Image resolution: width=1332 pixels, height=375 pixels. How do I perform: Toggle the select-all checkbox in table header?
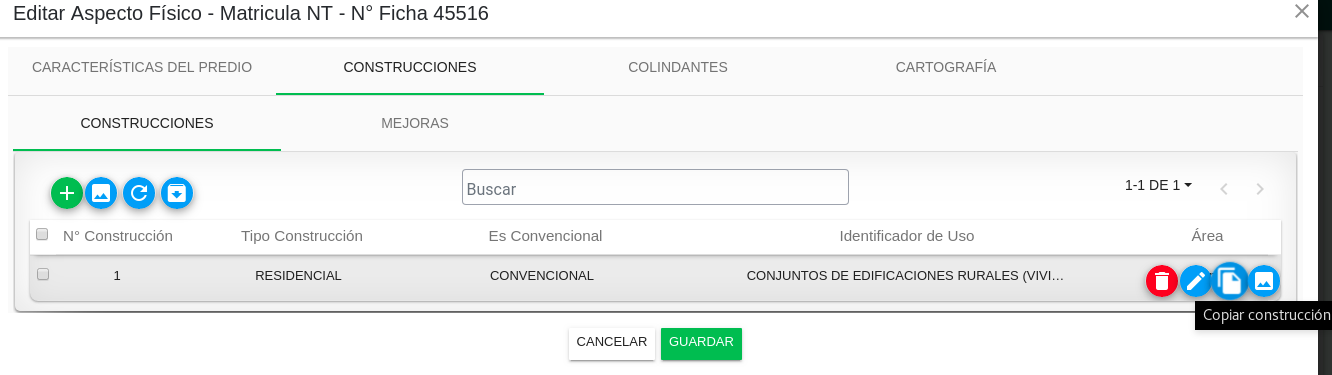click(x=42, y=235)
